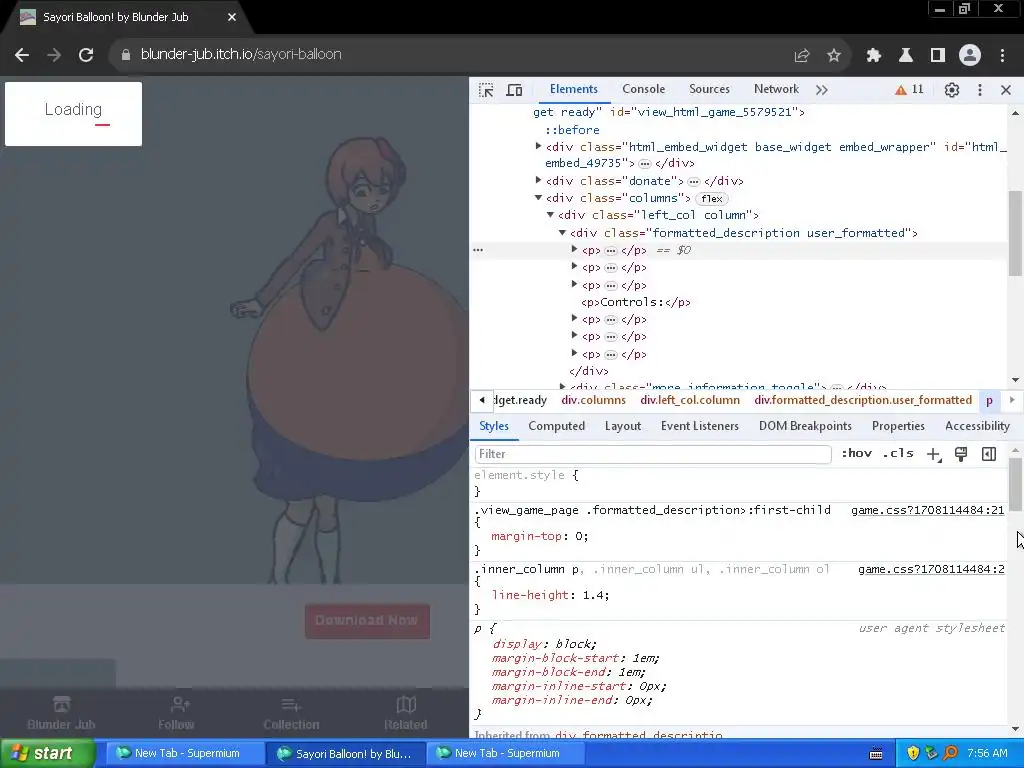
Task: Toggle the computed styles sidebar icon
Action: click(989, 454)
